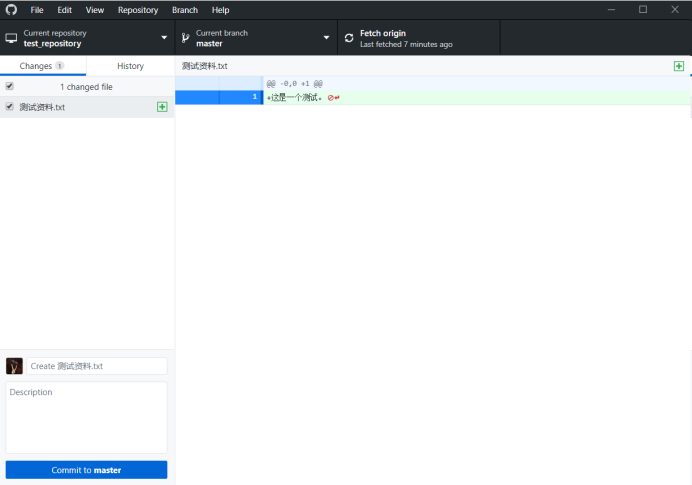This screenshot has height=485, width=692.
Task: Switch to the History tab
Action: pyautogui.click(x=131, y=66)
